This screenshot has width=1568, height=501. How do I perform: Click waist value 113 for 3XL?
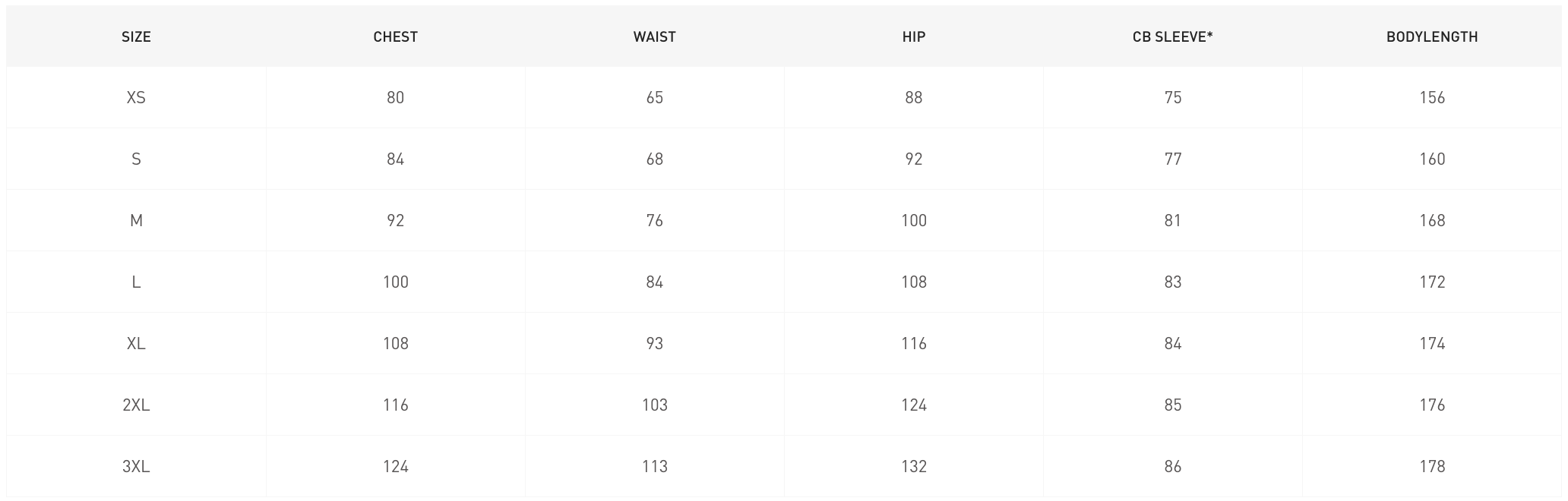coord(654,467)
